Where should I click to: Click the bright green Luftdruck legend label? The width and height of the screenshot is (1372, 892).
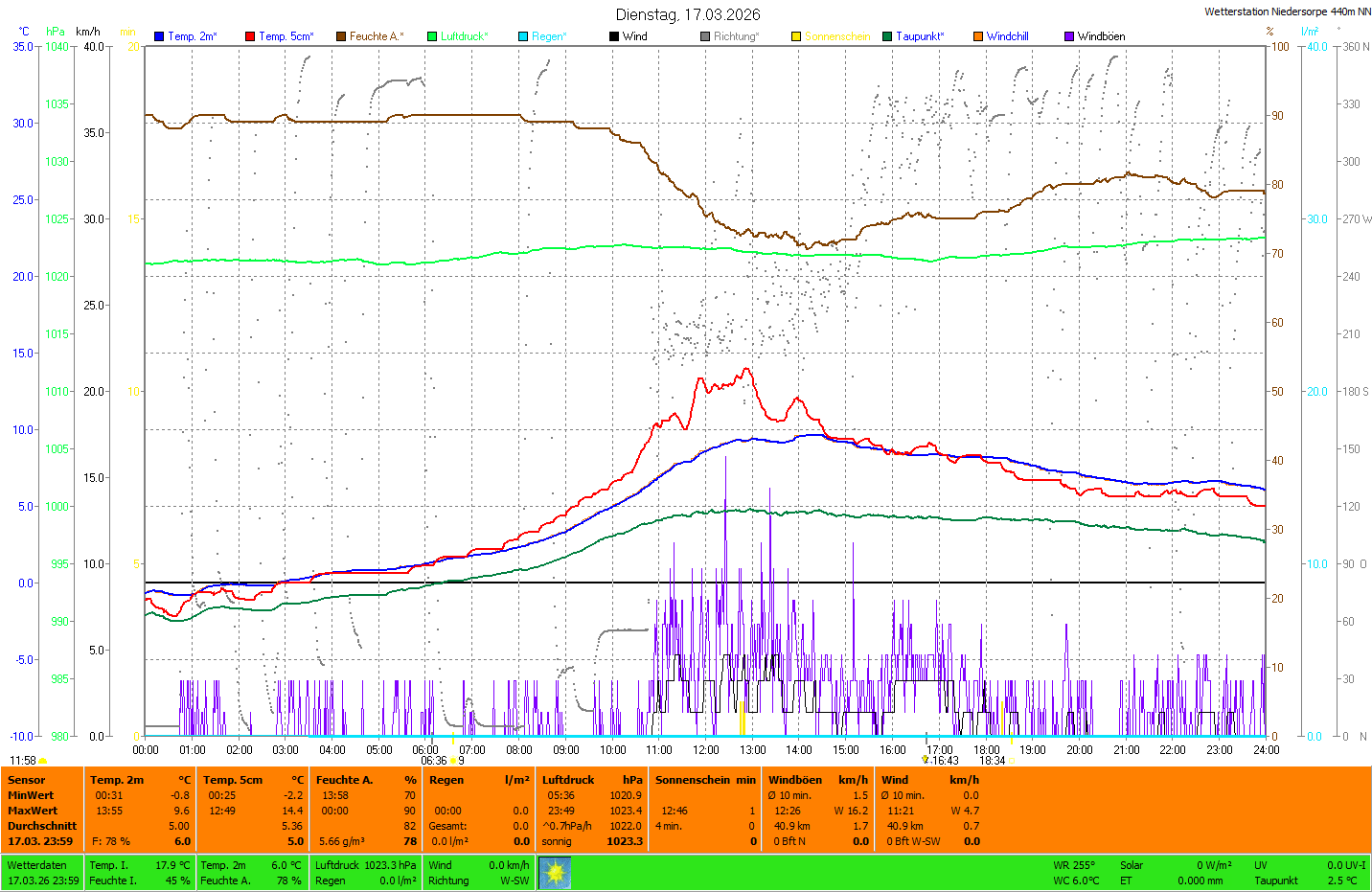464,36
